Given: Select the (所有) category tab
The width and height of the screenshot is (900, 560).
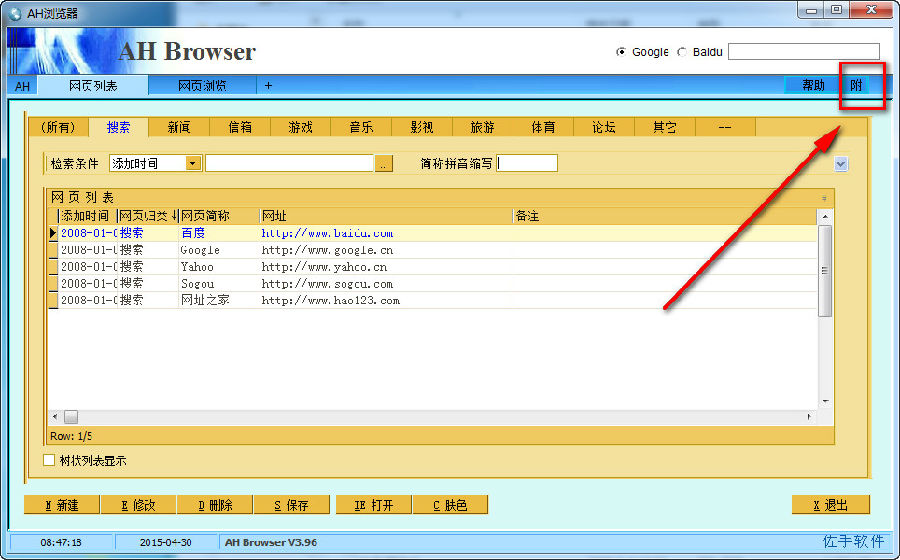Looking at the screenshot, I should tap(59, 127).
